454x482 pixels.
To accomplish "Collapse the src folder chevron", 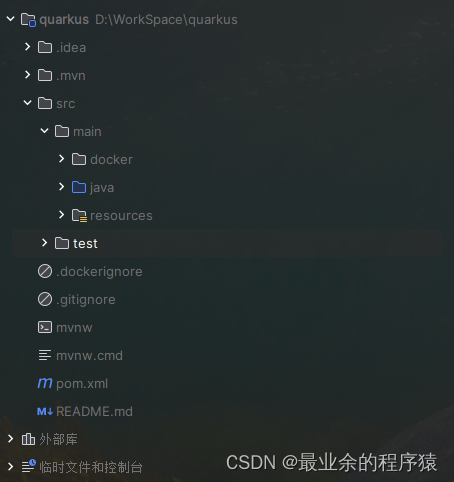I will [28, 103].
